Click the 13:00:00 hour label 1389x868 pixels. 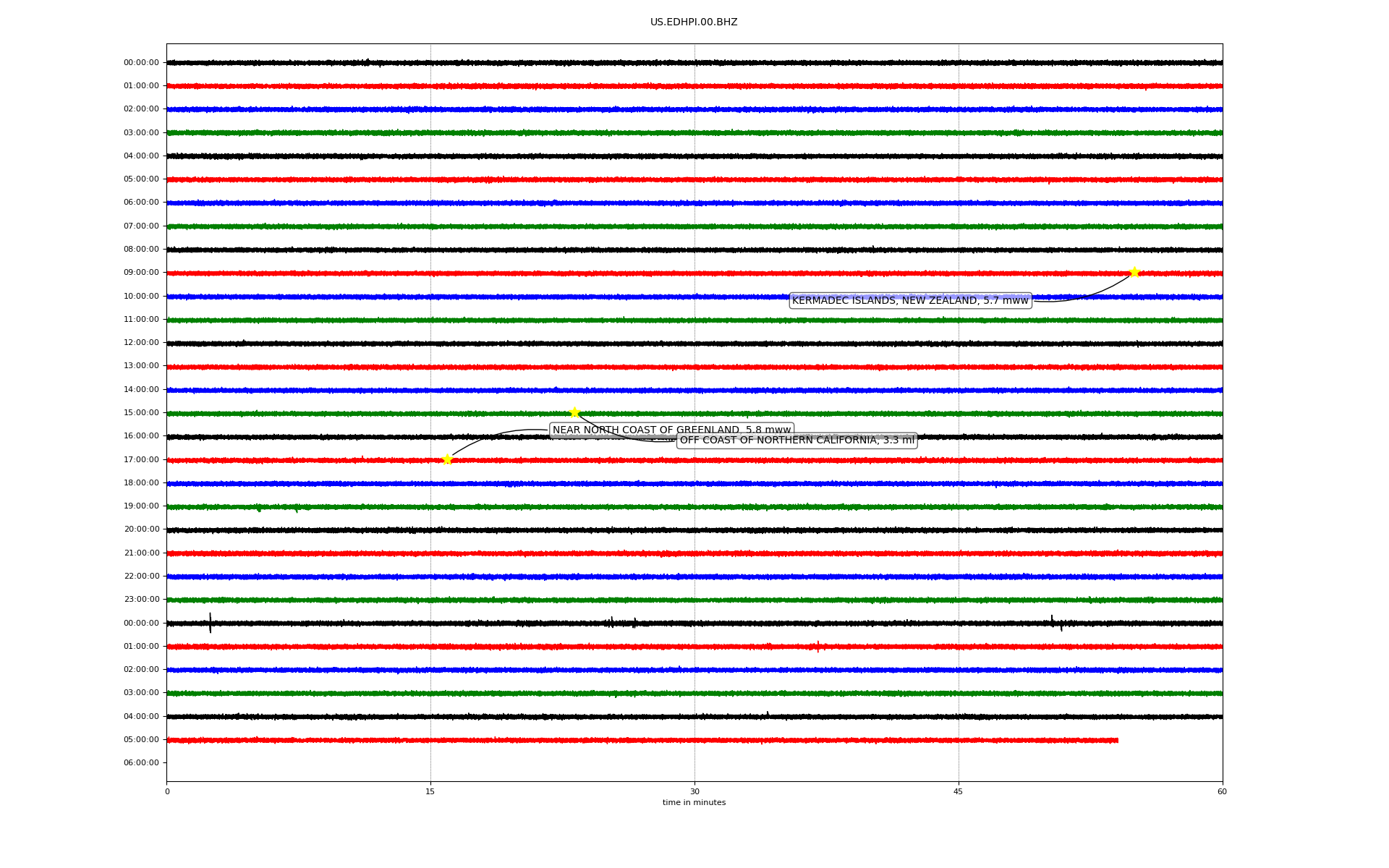tap(141, 366)
